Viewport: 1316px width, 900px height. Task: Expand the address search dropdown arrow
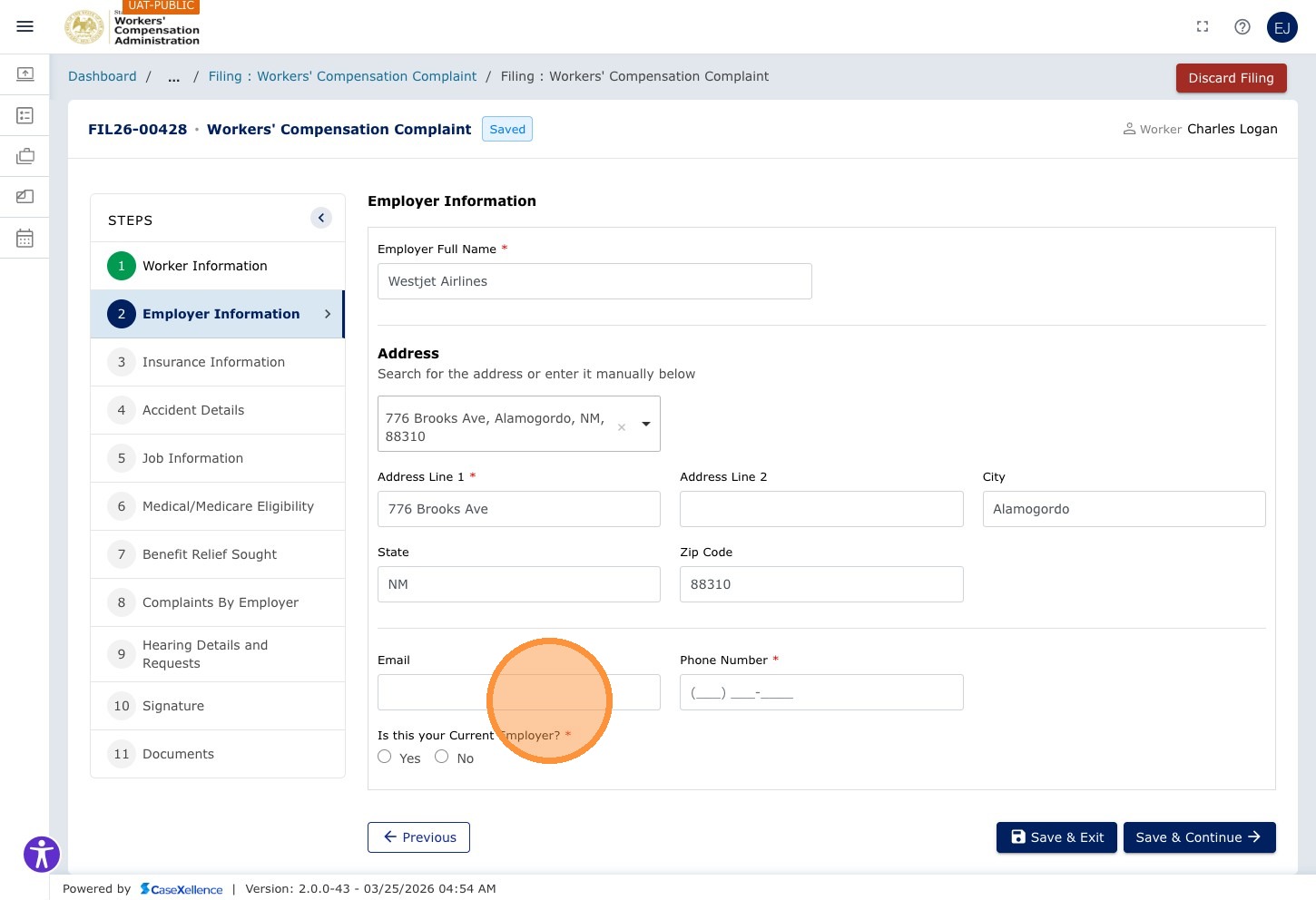tap(646, 424)
